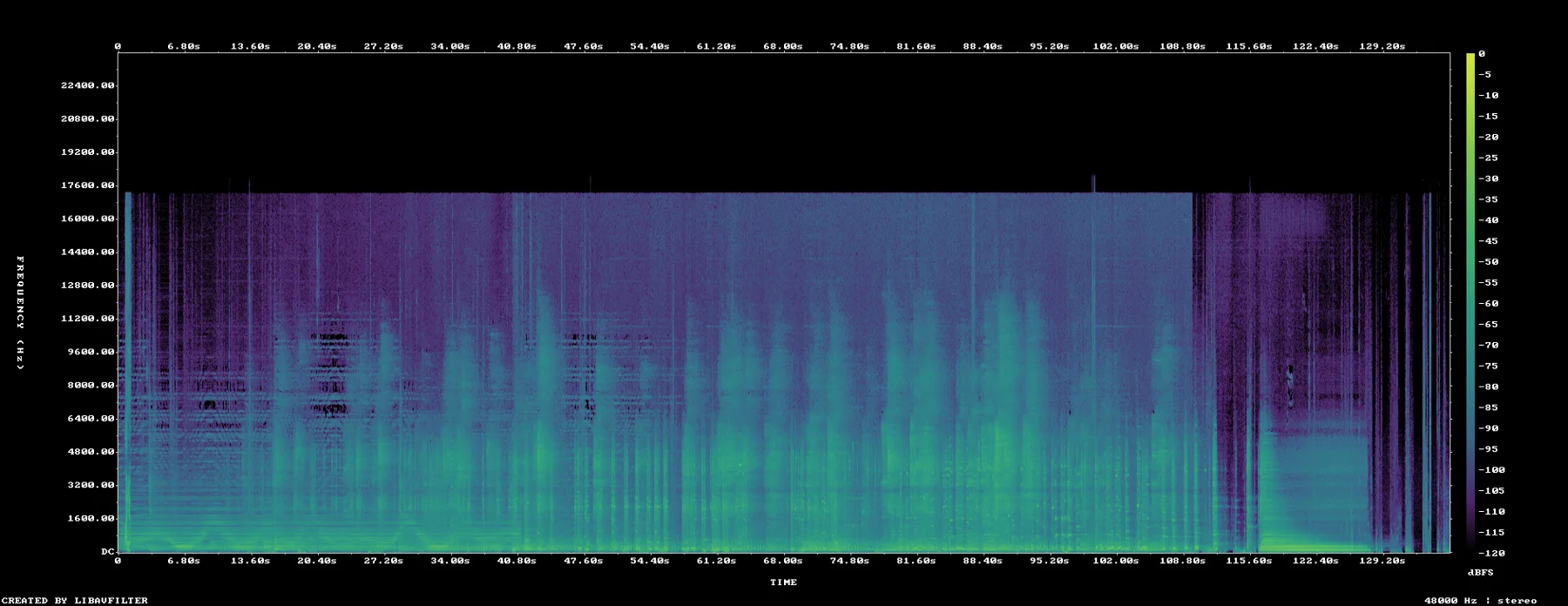Click 61.20s on the top time axis
The height and width of the screenshot is (606, 1568).
pos(717,46)
